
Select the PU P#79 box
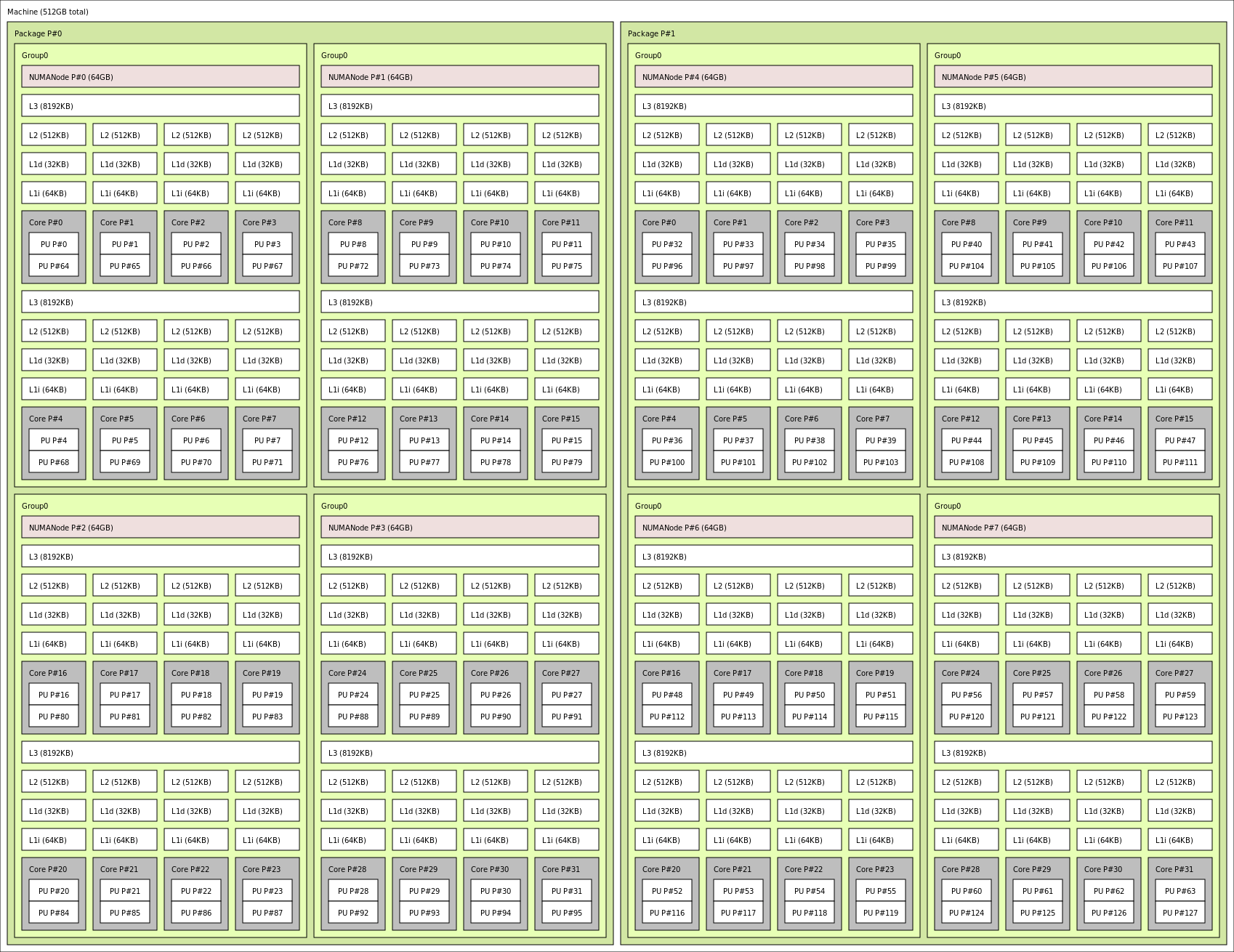click(566, 462)
